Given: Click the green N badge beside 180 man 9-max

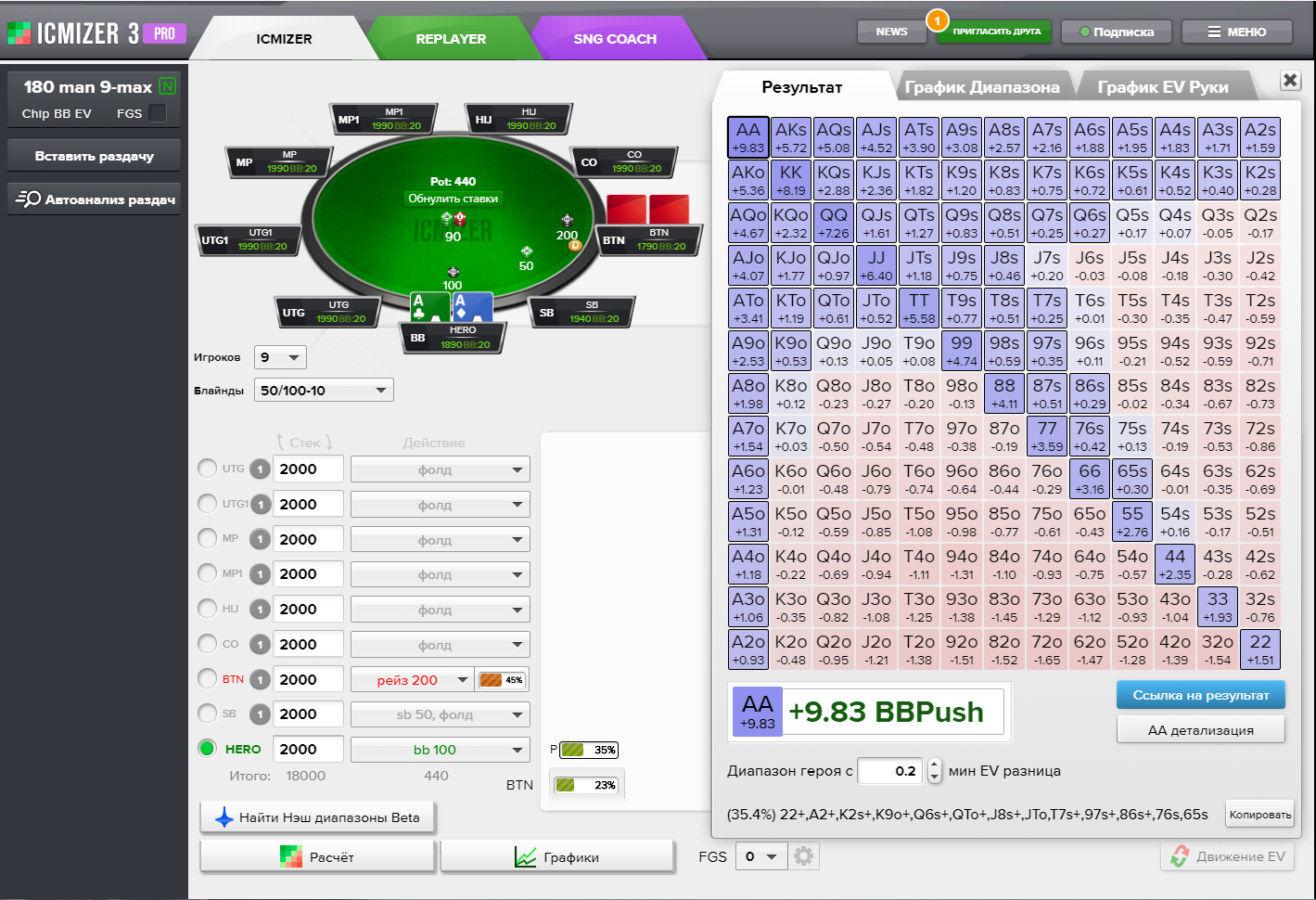Looking at the screenshot, I should coord(168,86).
